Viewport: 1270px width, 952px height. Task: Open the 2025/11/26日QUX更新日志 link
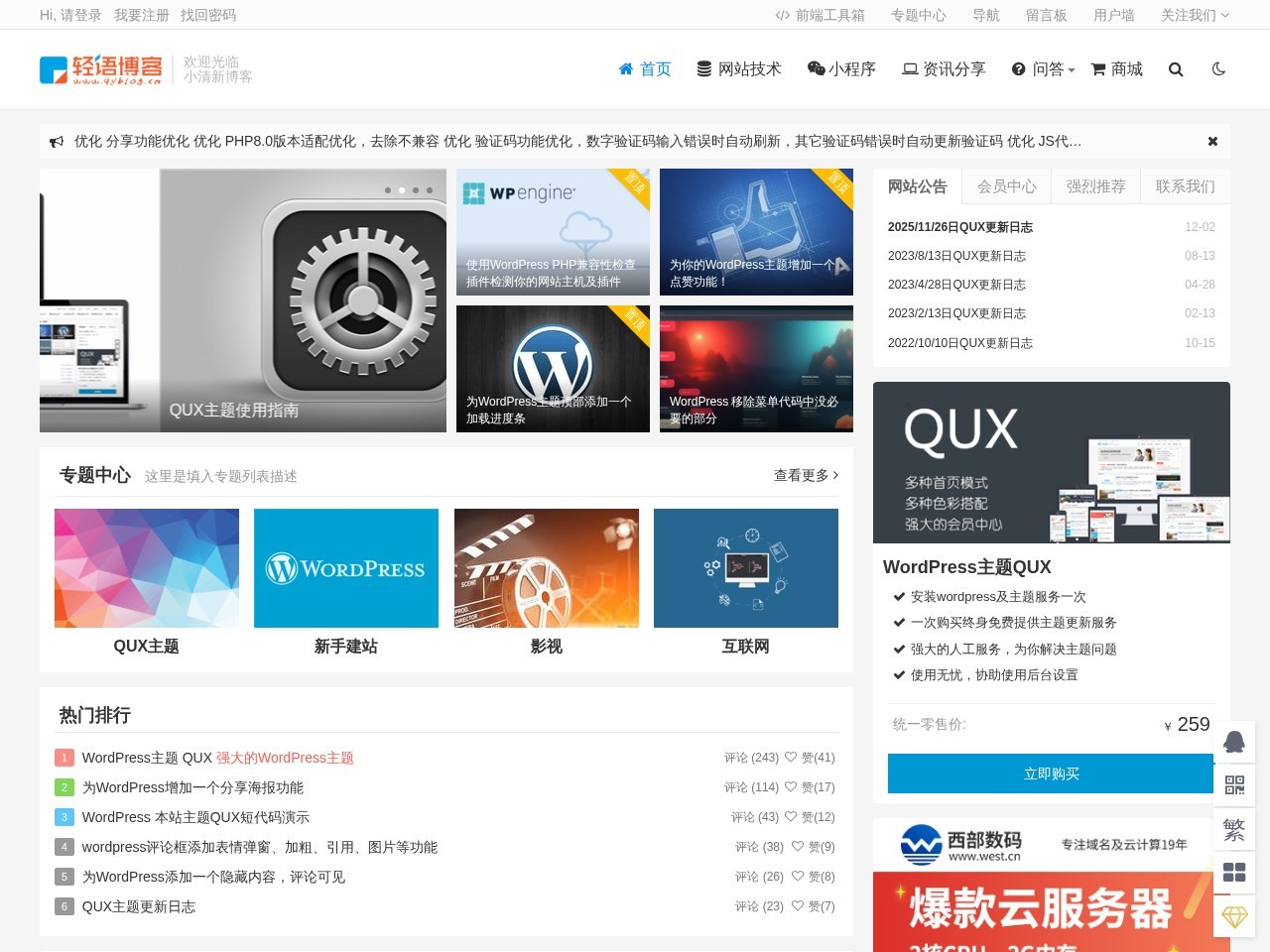[959, 227]
